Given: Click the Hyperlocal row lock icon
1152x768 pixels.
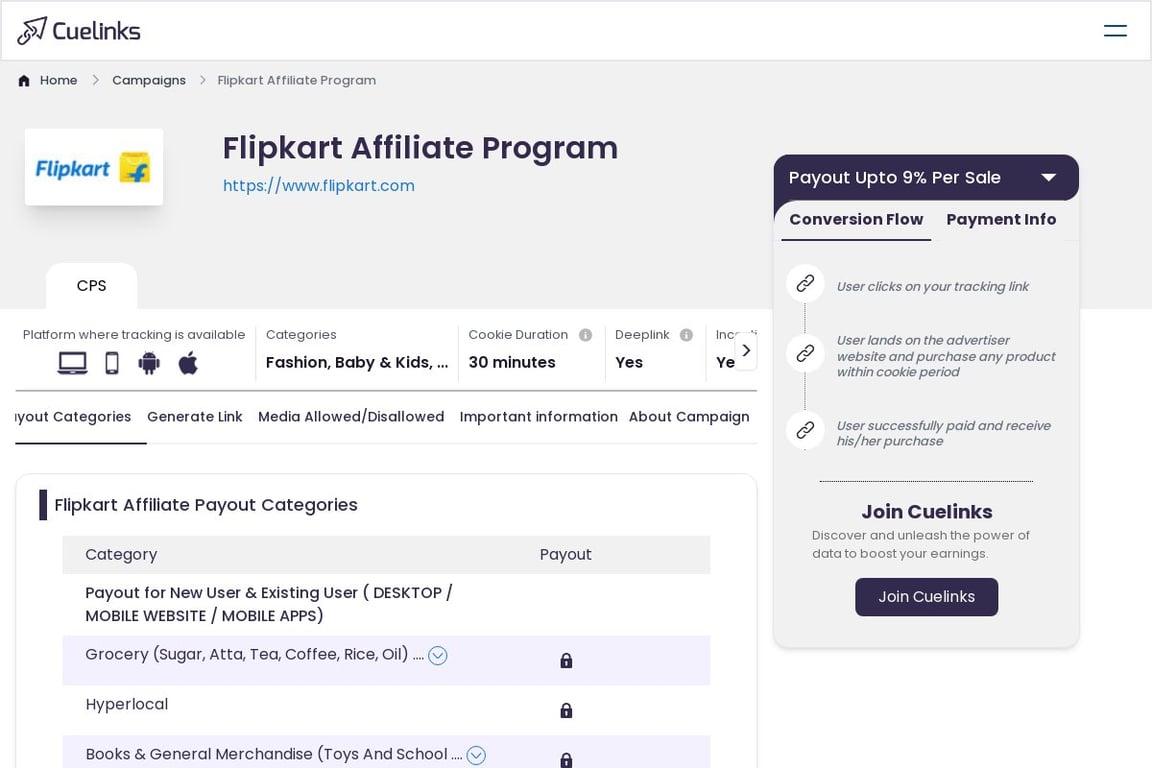Looking at the screenshot, I should click(566, 711).
